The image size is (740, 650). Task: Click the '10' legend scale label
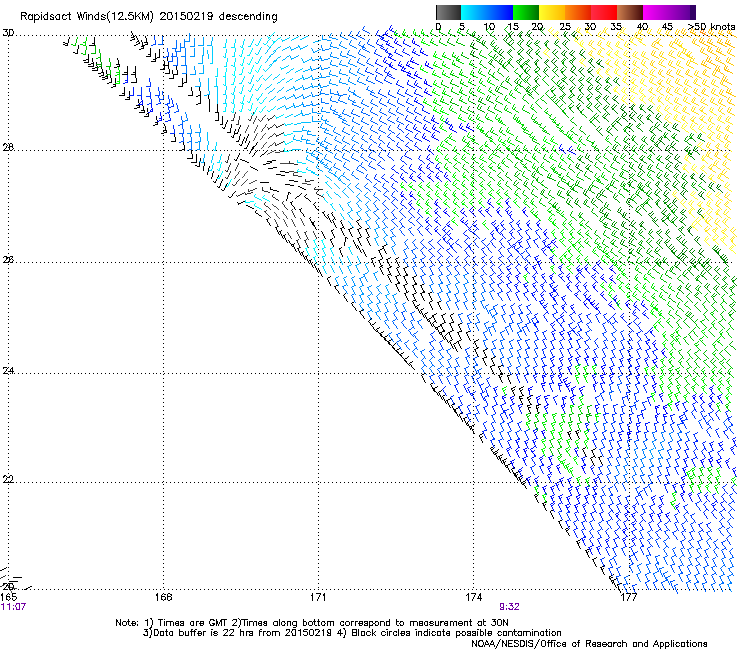[489, 27]
